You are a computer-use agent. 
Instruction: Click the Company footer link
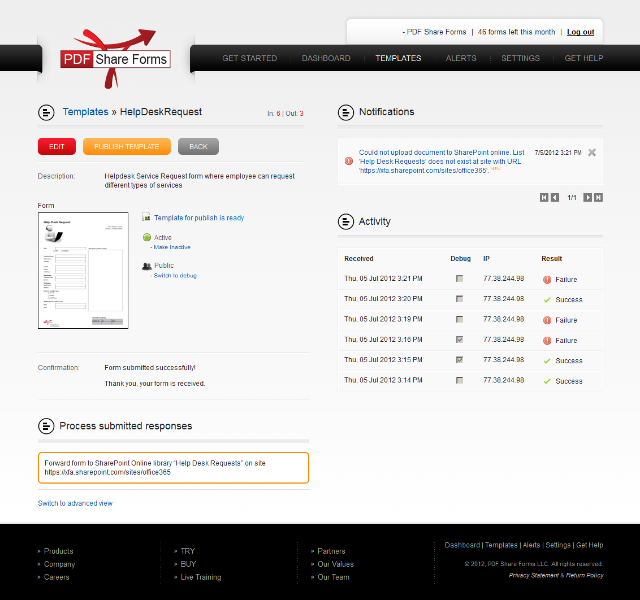(60, 564)
